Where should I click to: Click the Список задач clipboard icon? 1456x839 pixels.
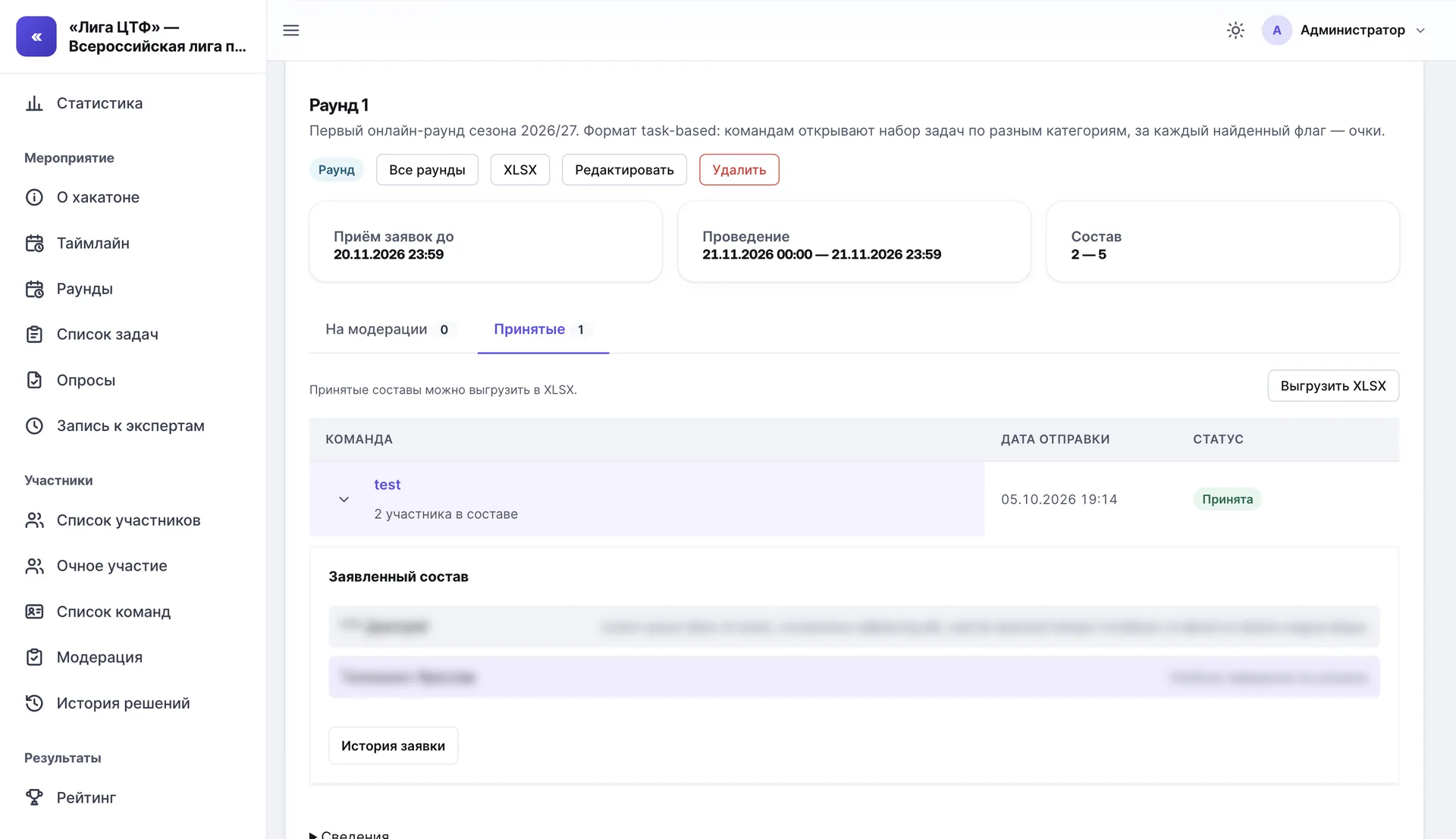click(34, 335)
